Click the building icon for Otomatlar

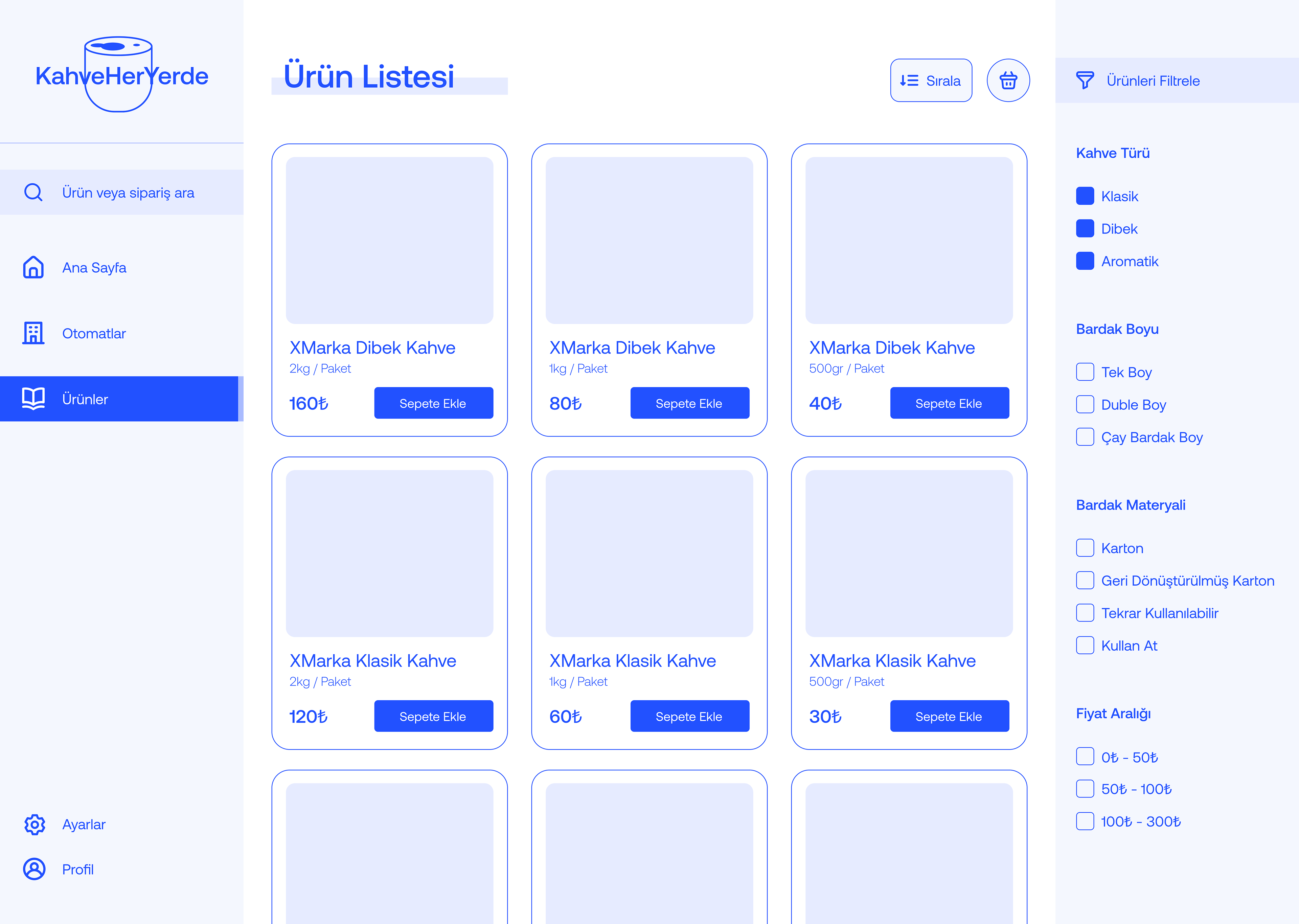[x=33, y=333]
